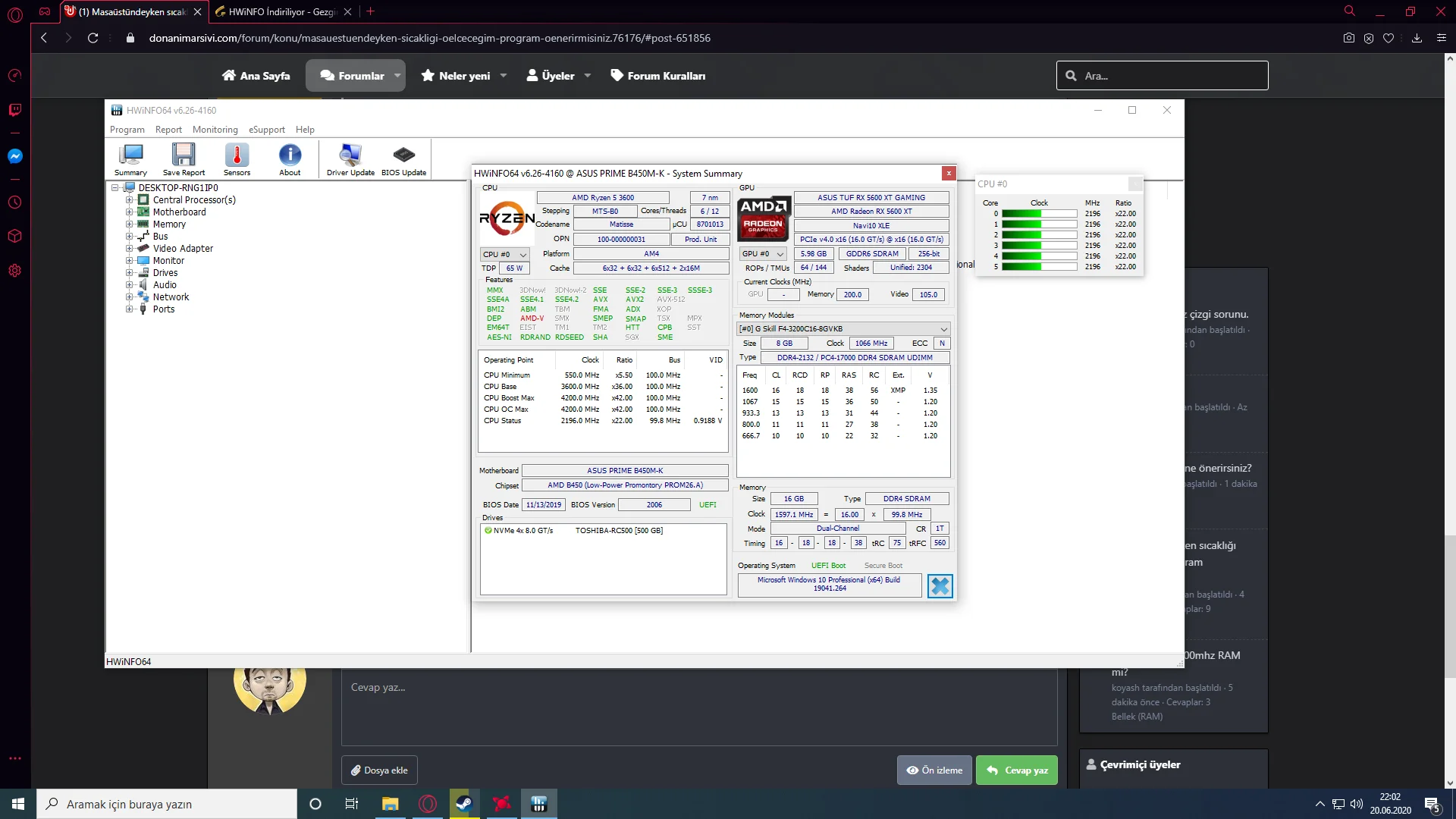The image size is (1456, 819).
Task: Click the green Cevap yaz button
Action: [1017, 770]
